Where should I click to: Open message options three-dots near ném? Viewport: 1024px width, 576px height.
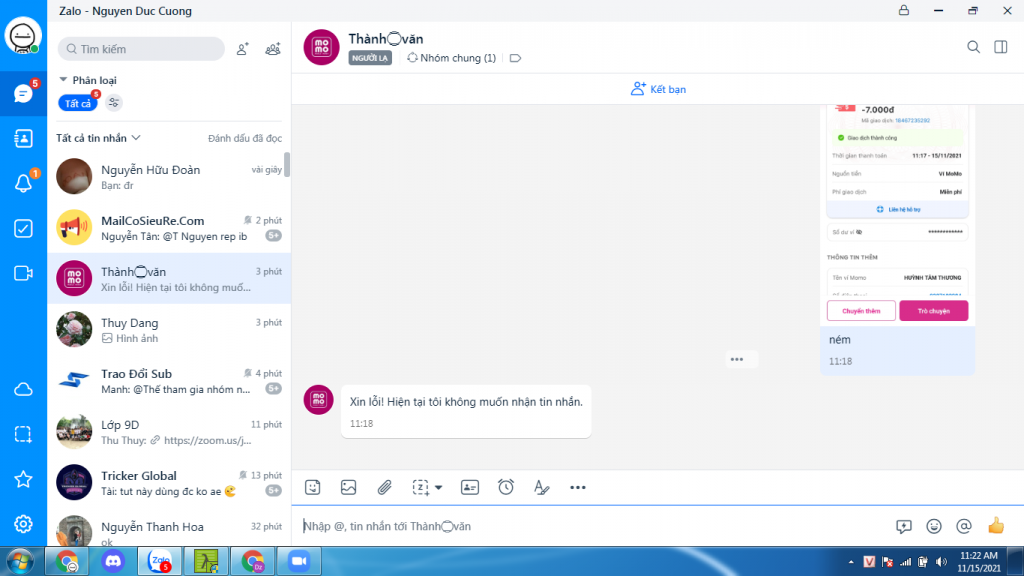point(737,359)
